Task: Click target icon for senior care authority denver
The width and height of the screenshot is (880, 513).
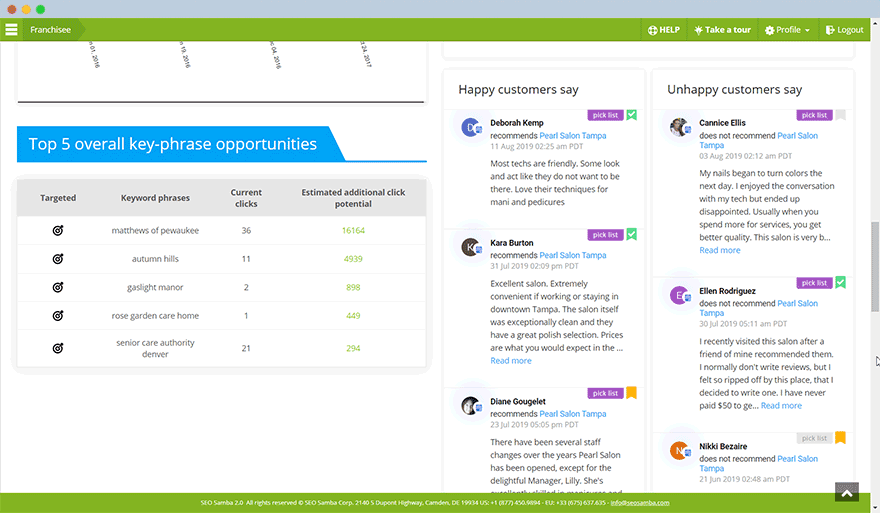Action: 58,348
